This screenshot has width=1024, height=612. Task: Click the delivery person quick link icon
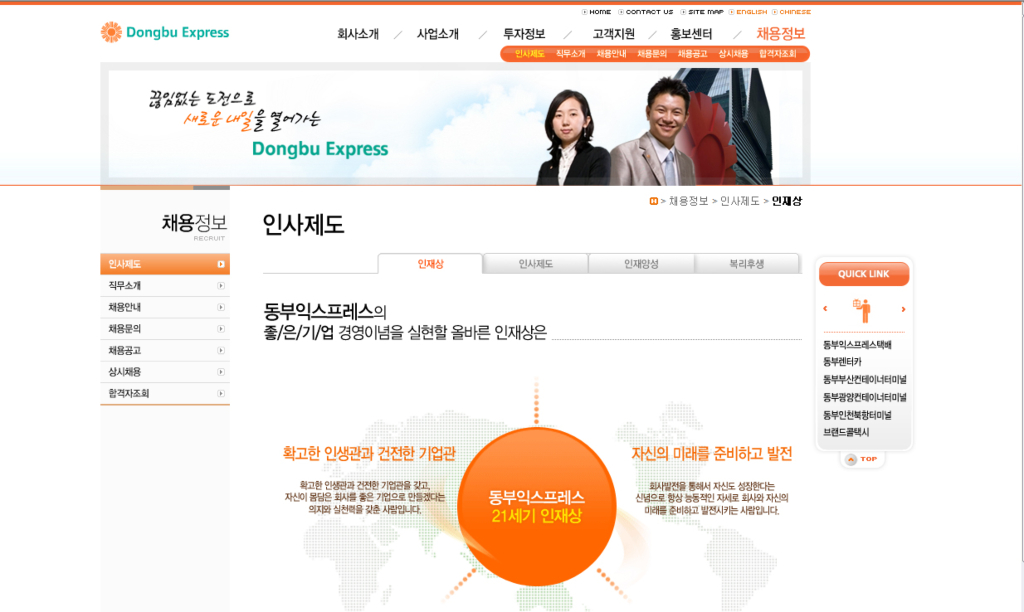tap(862, 310)
